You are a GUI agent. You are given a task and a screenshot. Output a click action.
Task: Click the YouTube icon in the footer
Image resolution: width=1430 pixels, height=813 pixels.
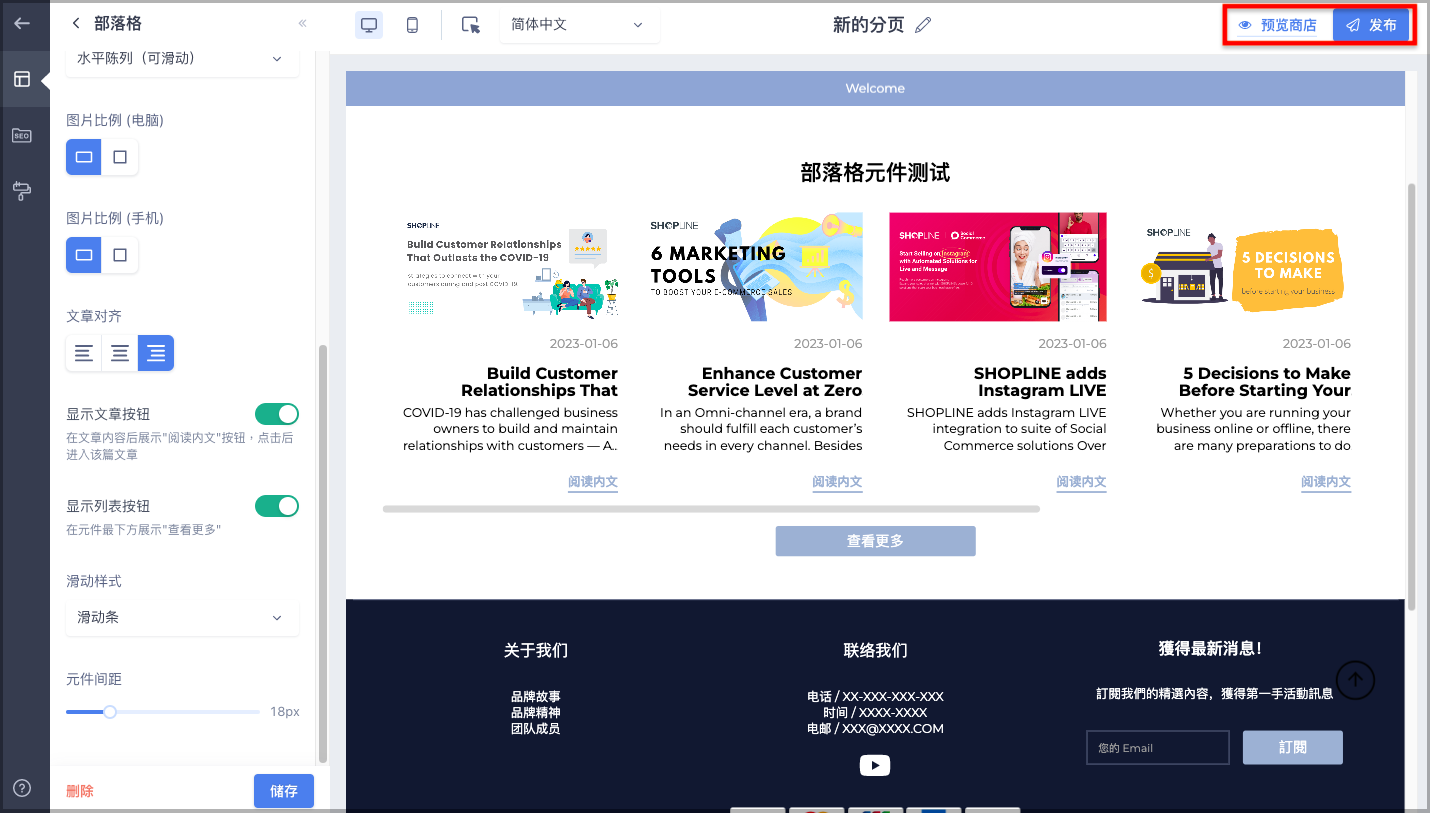(875, 765)
